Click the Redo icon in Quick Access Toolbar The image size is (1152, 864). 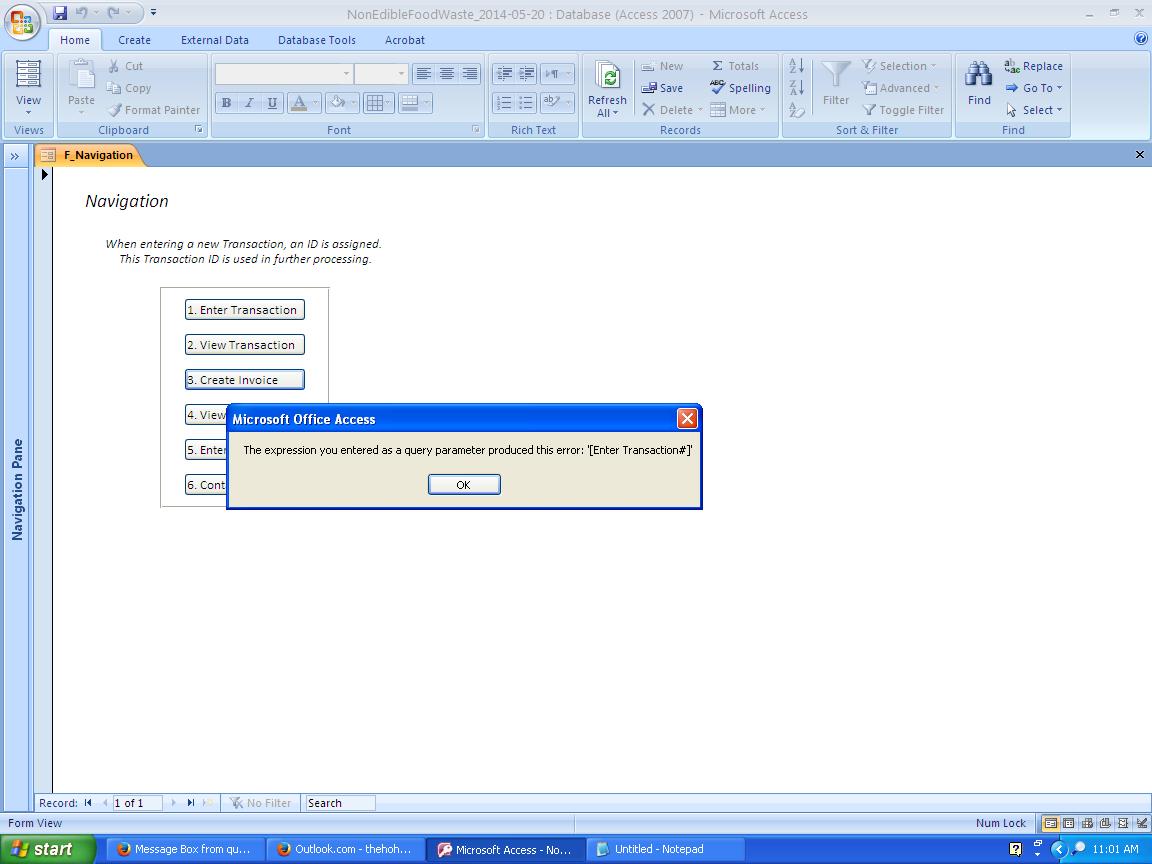coord(113,12)
